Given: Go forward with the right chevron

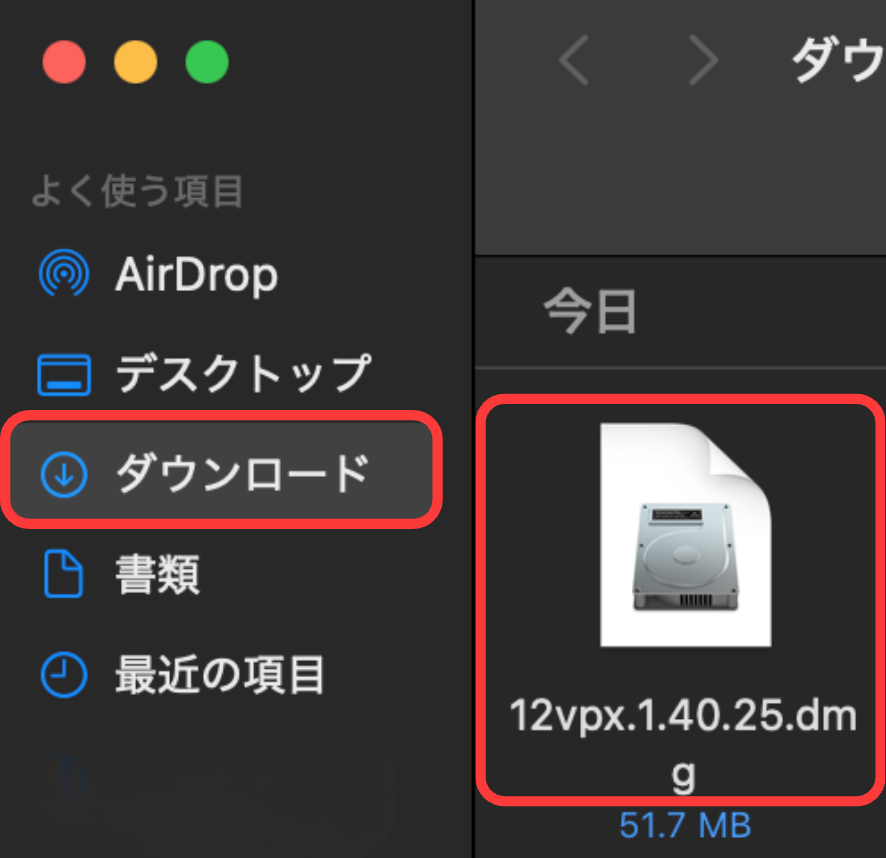Looking at the screenshot, I should pos(703,62).
